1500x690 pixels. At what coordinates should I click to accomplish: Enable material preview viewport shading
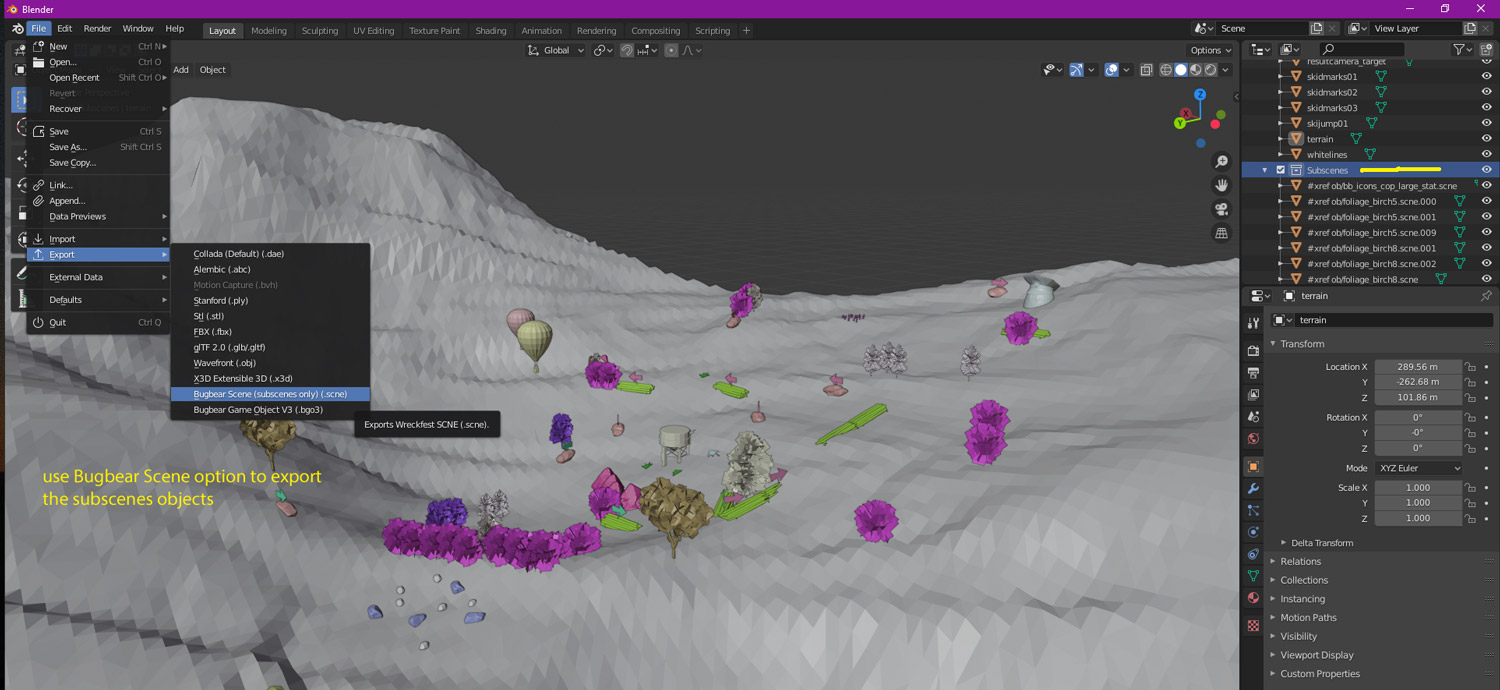click(x=1196, y=70)
